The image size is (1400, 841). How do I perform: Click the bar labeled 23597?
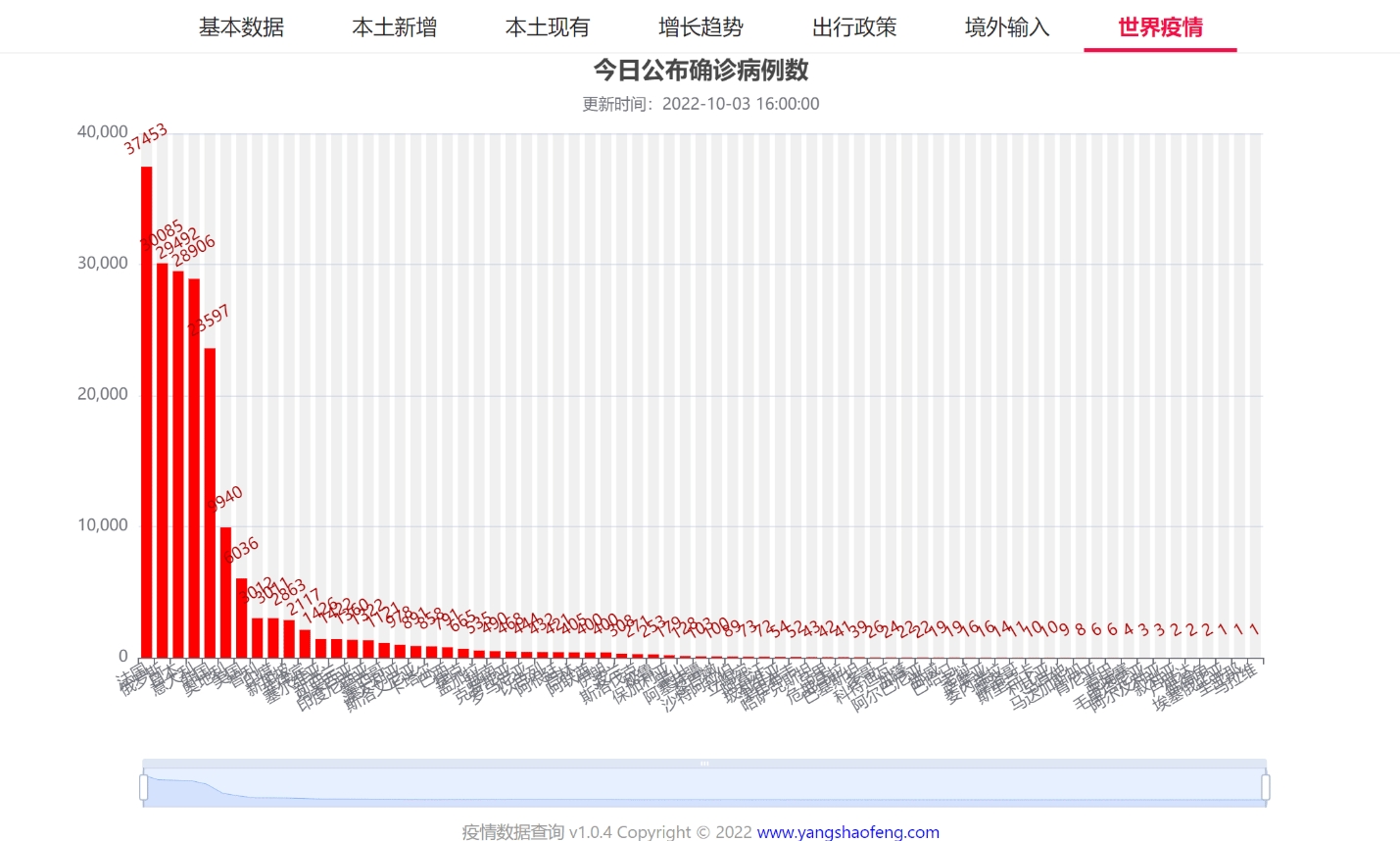click(210, 503)
